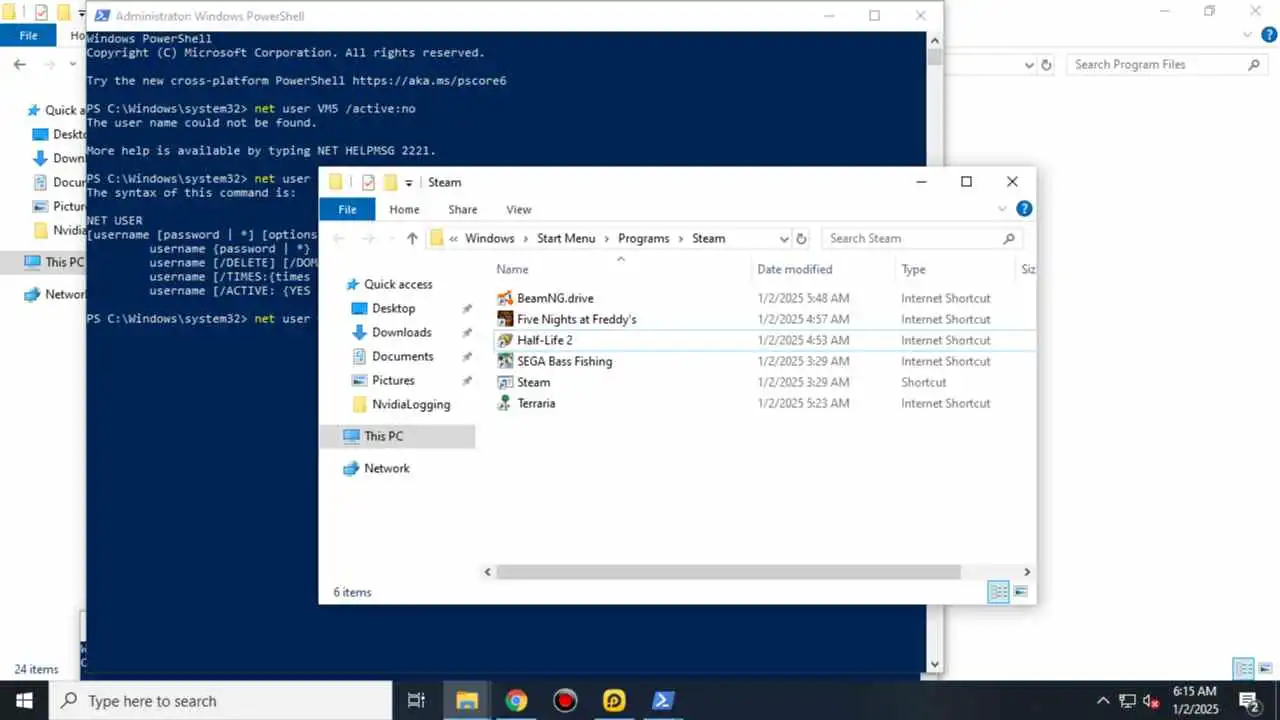The image size is (1280, 720).
Task: Open the Quick Access Toolbar dropdown in Steam window
Action: point(409,183)
